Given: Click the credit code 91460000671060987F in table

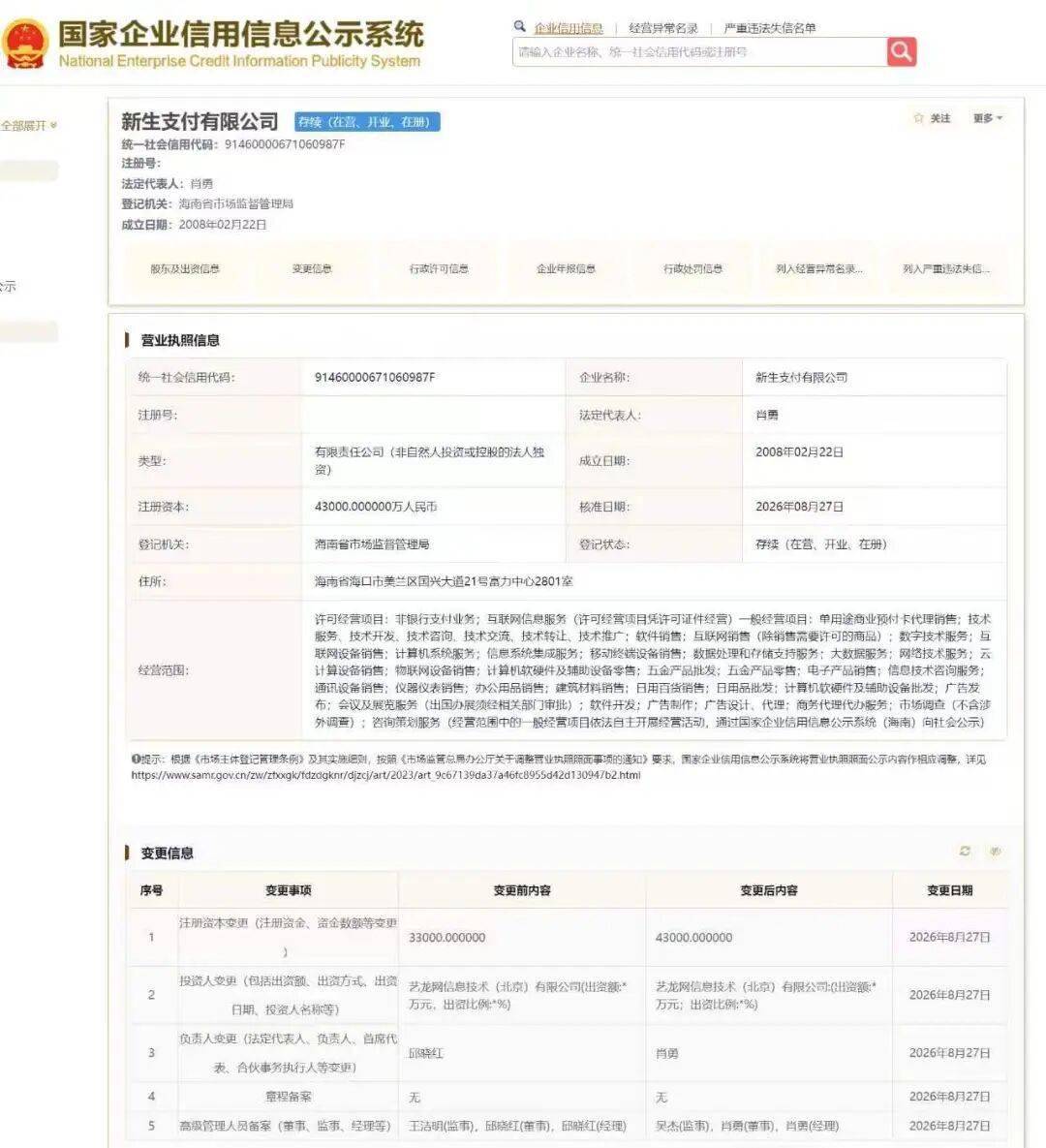Looking at the screenshot, I should [x=375, y=377].
